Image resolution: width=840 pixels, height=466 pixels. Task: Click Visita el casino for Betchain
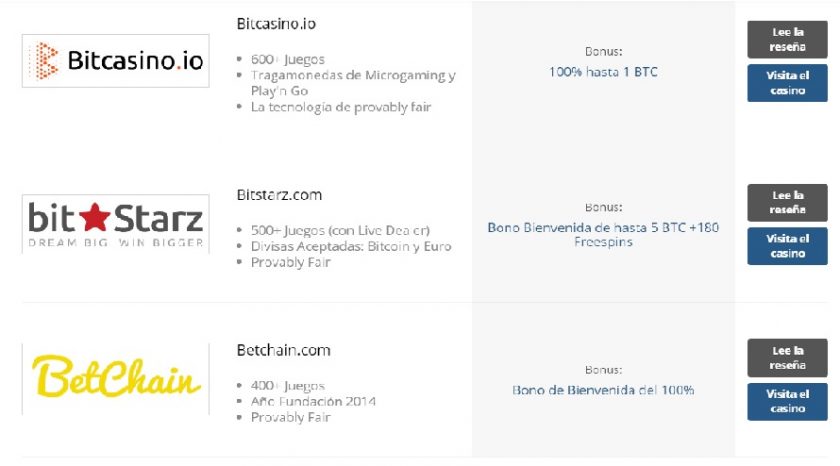(x=787, y=401)
